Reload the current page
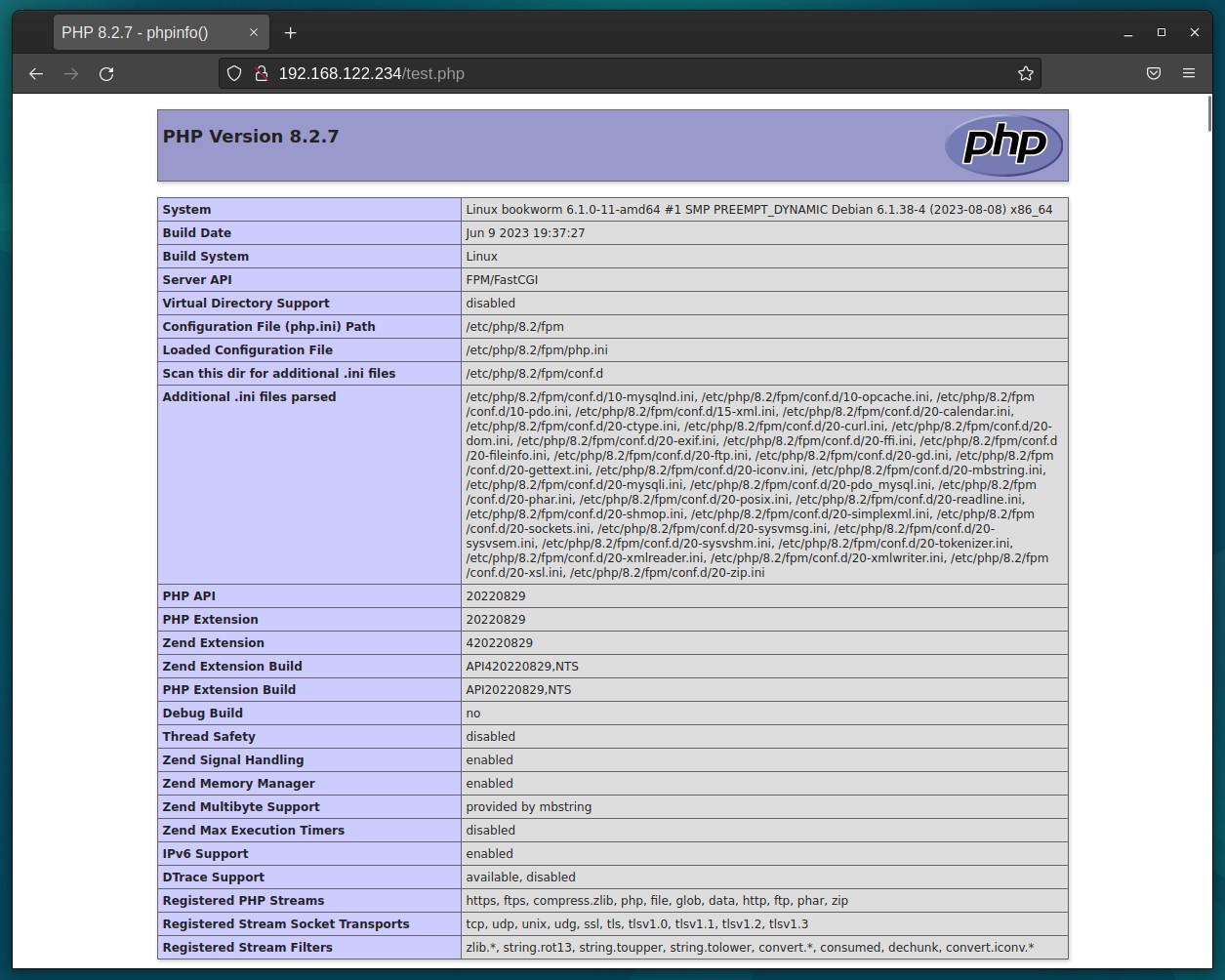 click(106, 73)
